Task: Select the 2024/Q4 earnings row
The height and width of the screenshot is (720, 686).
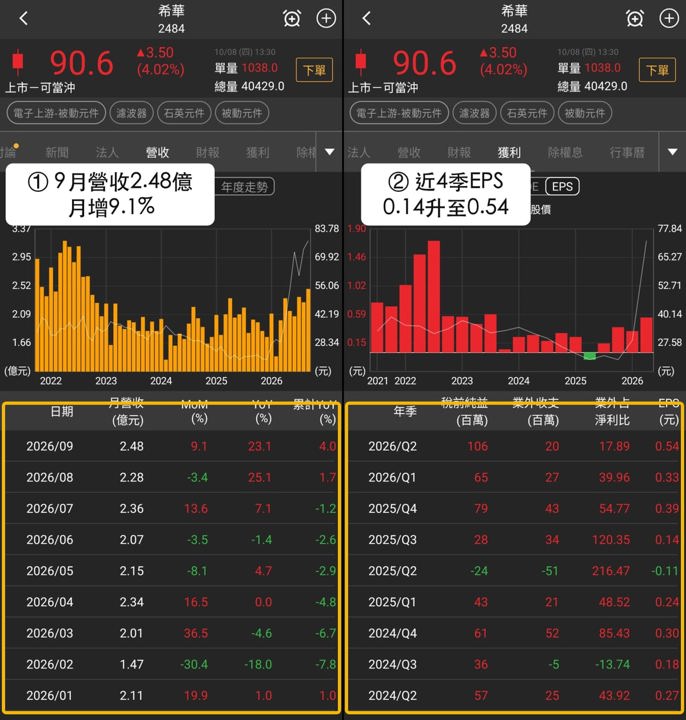Action: [515, 633]
